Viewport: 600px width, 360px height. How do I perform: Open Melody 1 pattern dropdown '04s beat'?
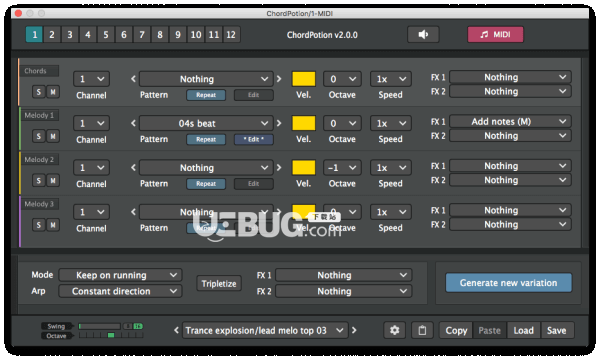pos(206,124)
